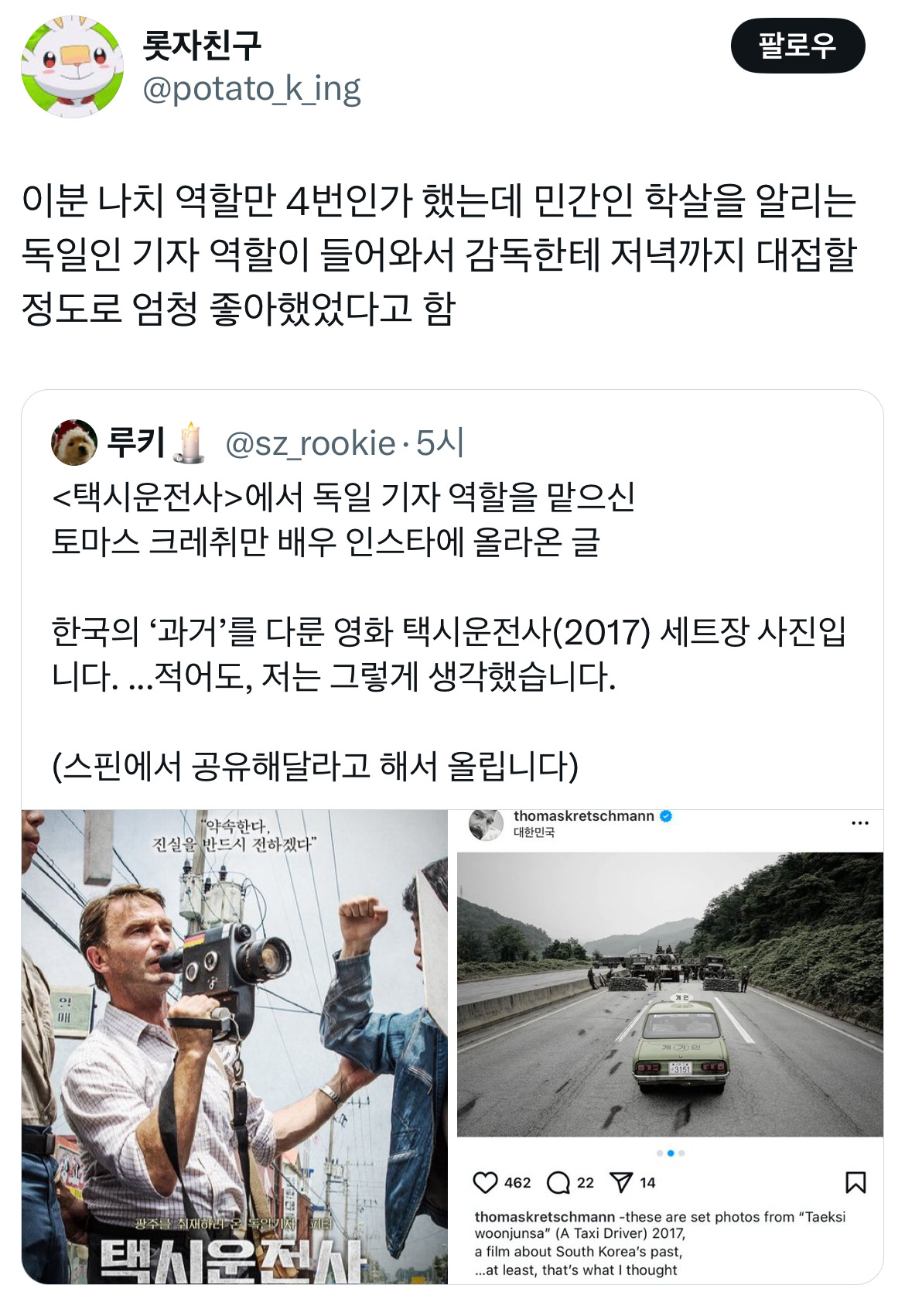Open the Instagram screenshot of green taxi

click(670, 994)
